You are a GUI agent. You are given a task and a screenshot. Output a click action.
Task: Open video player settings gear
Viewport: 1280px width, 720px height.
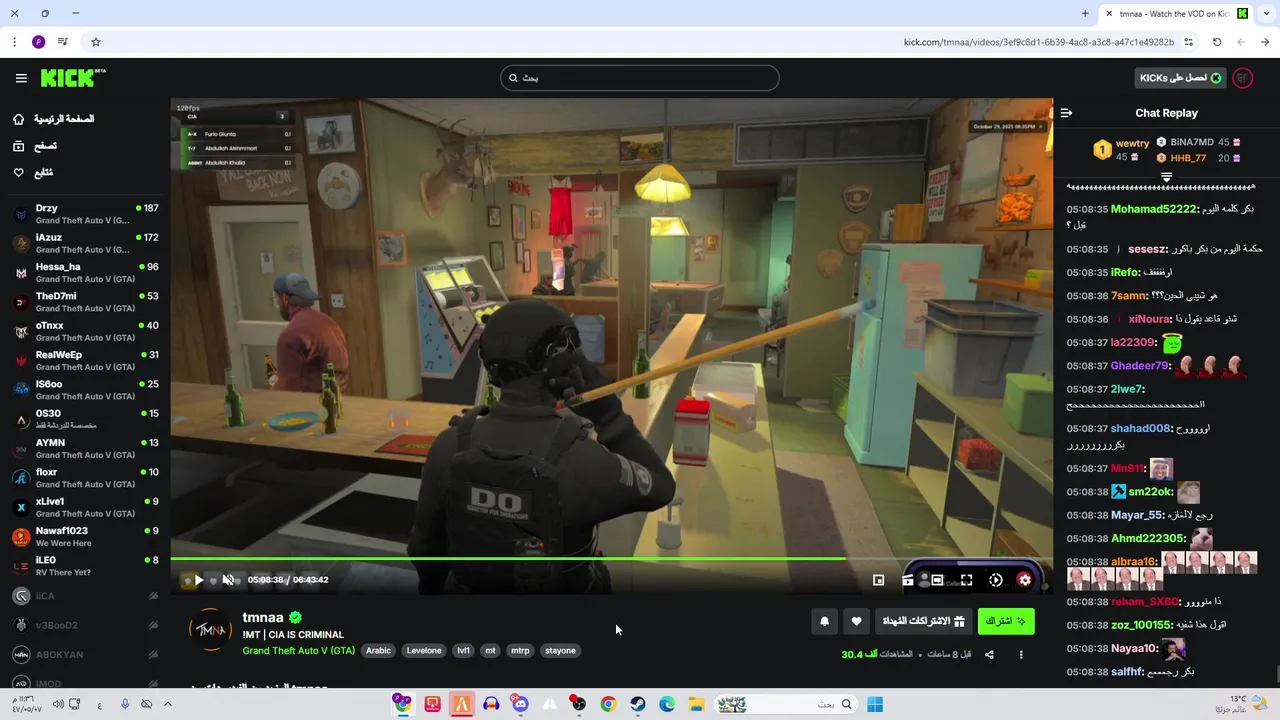point(1024,580)
